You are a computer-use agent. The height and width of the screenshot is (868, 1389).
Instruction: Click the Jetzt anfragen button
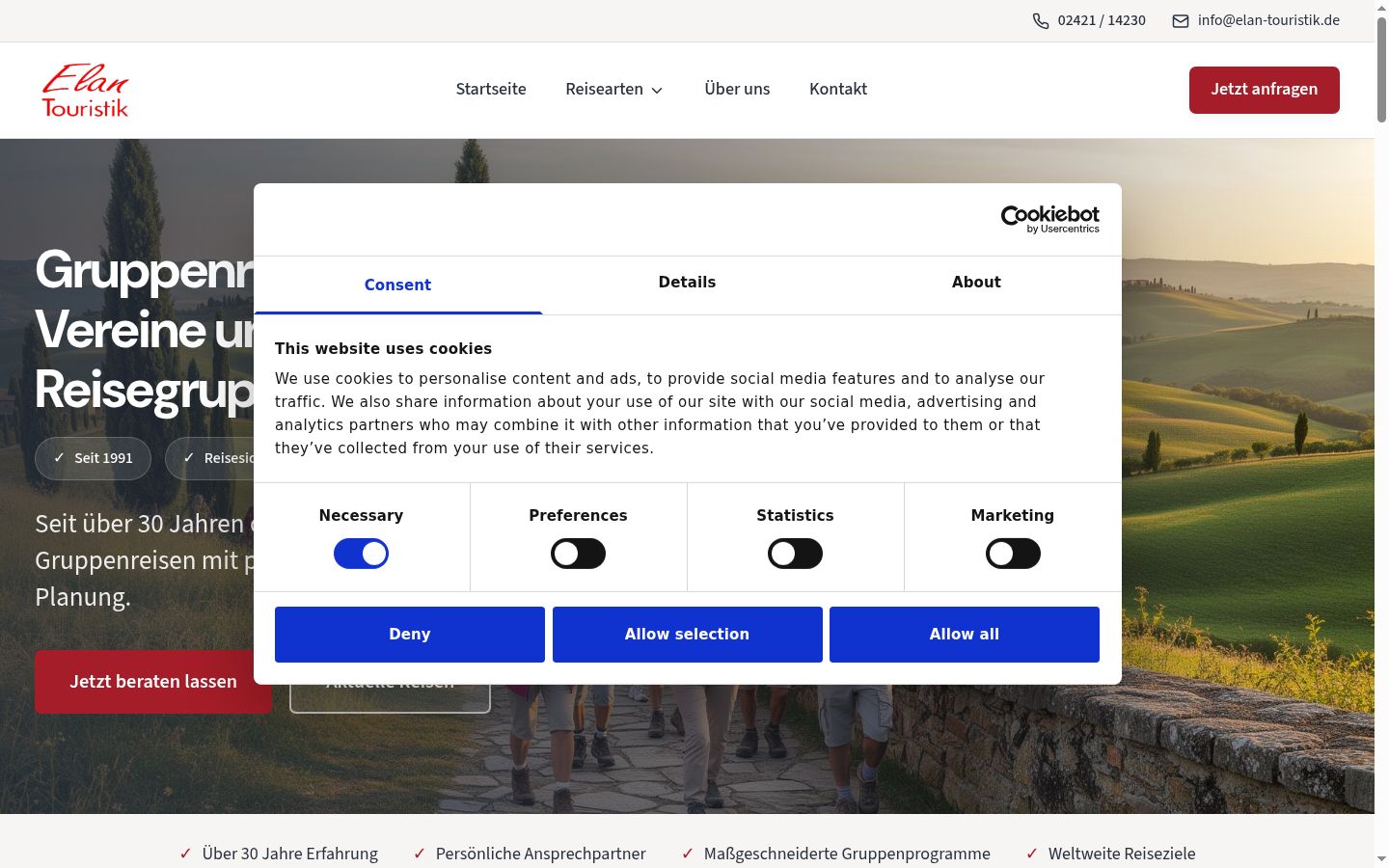pos(1265,90)
